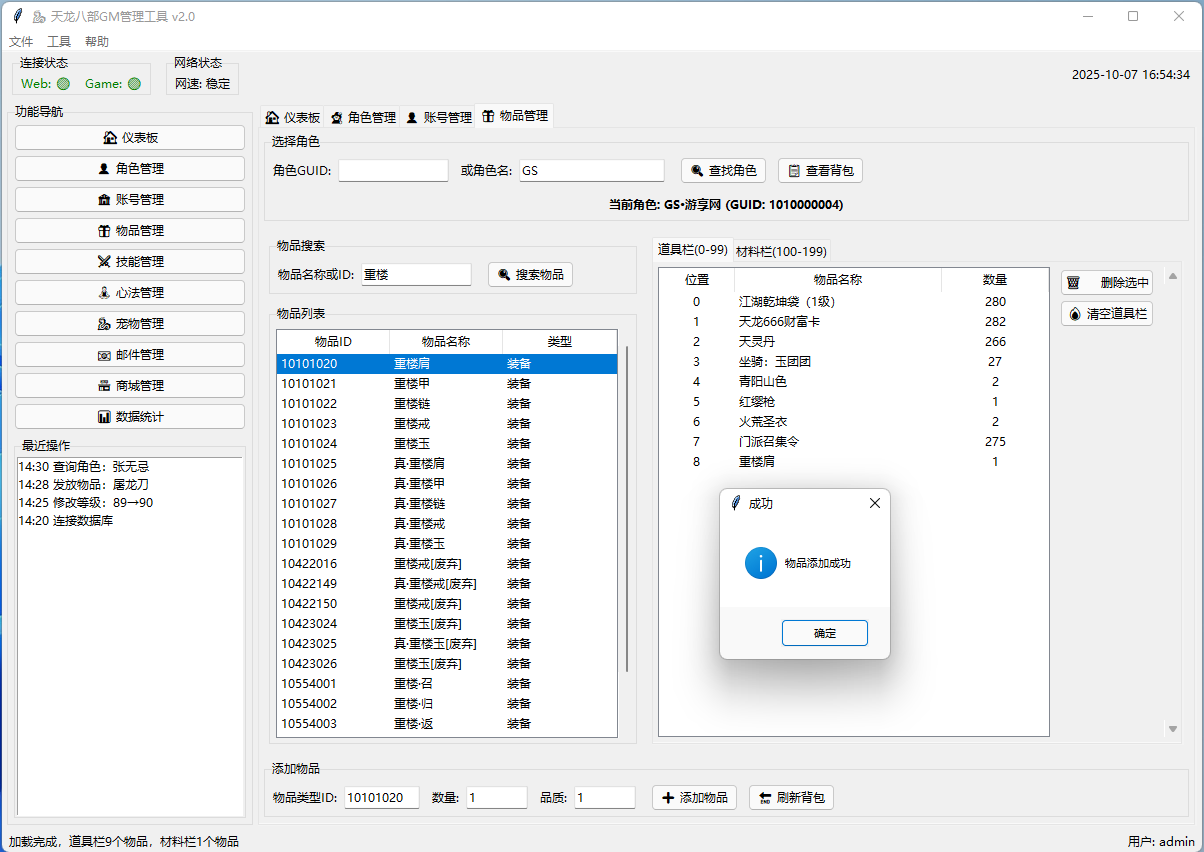Open 角色管理 from the left navigation
The height and width of the screenshot is (852, 1204).
tap(130, 169)
